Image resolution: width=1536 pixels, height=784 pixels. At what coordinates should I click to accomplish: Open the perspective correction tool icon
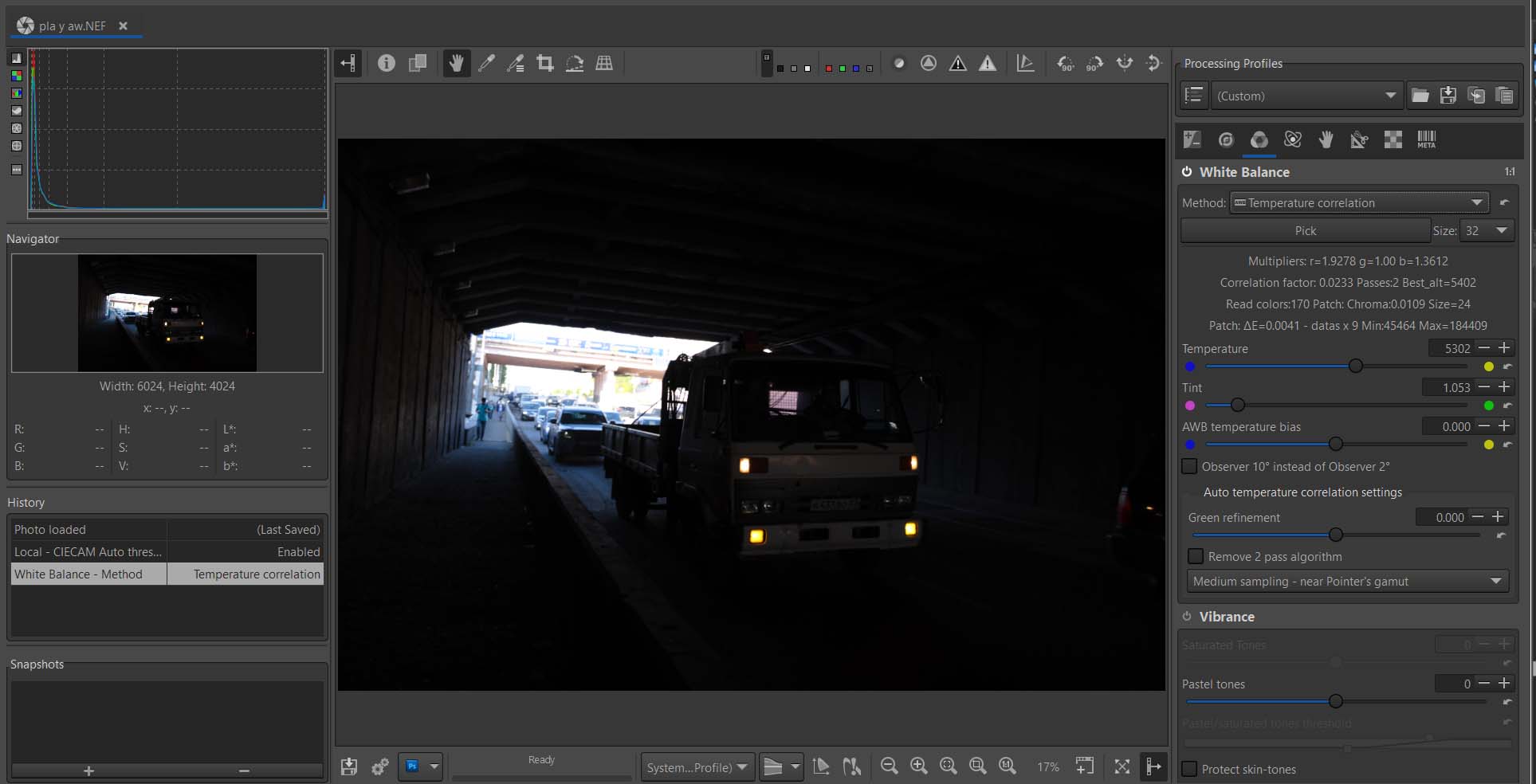coord(604,64)
